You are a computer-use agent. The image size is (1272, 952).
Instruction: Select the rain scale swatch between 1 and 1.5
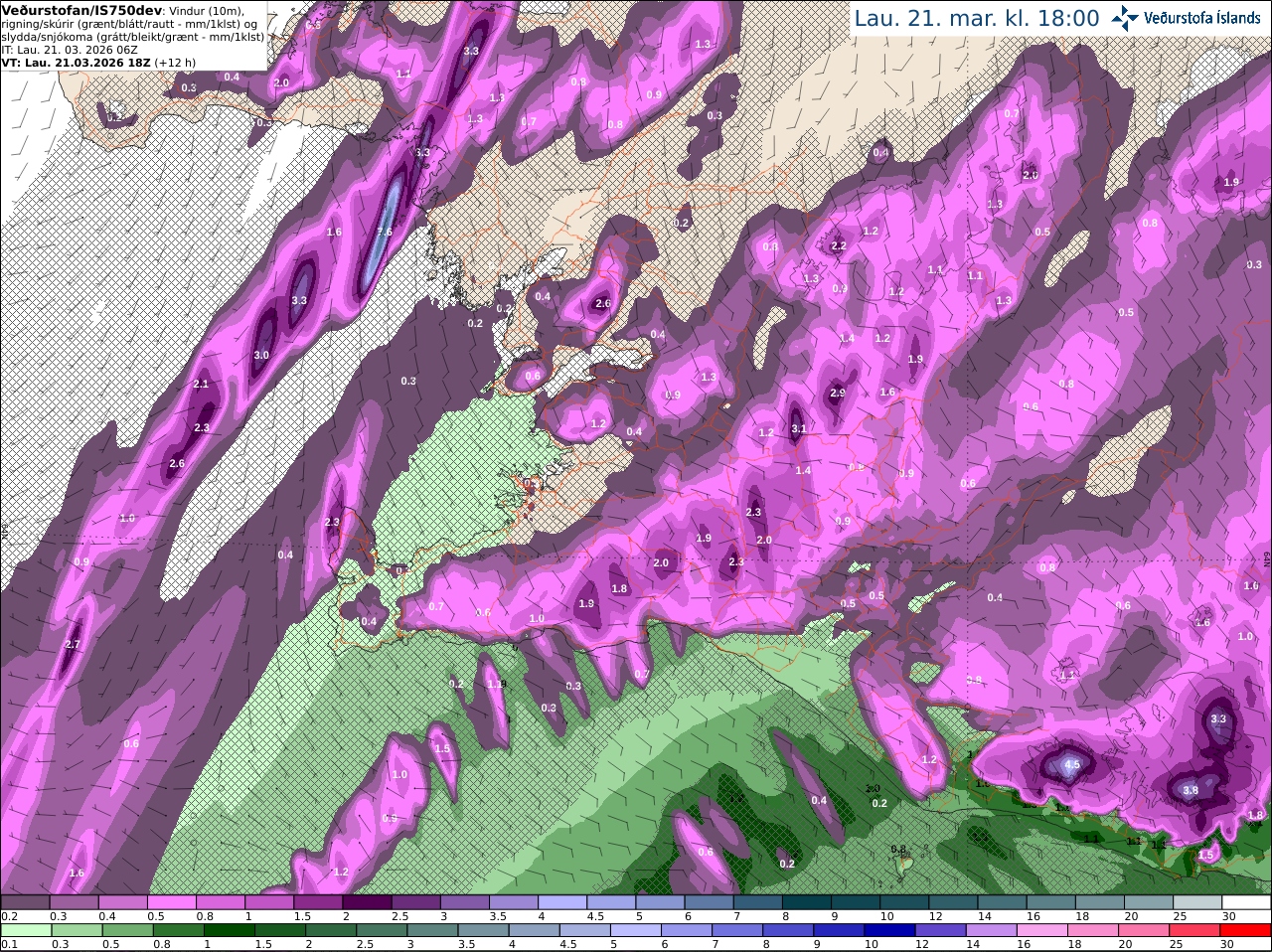click(x=228, y=931)
